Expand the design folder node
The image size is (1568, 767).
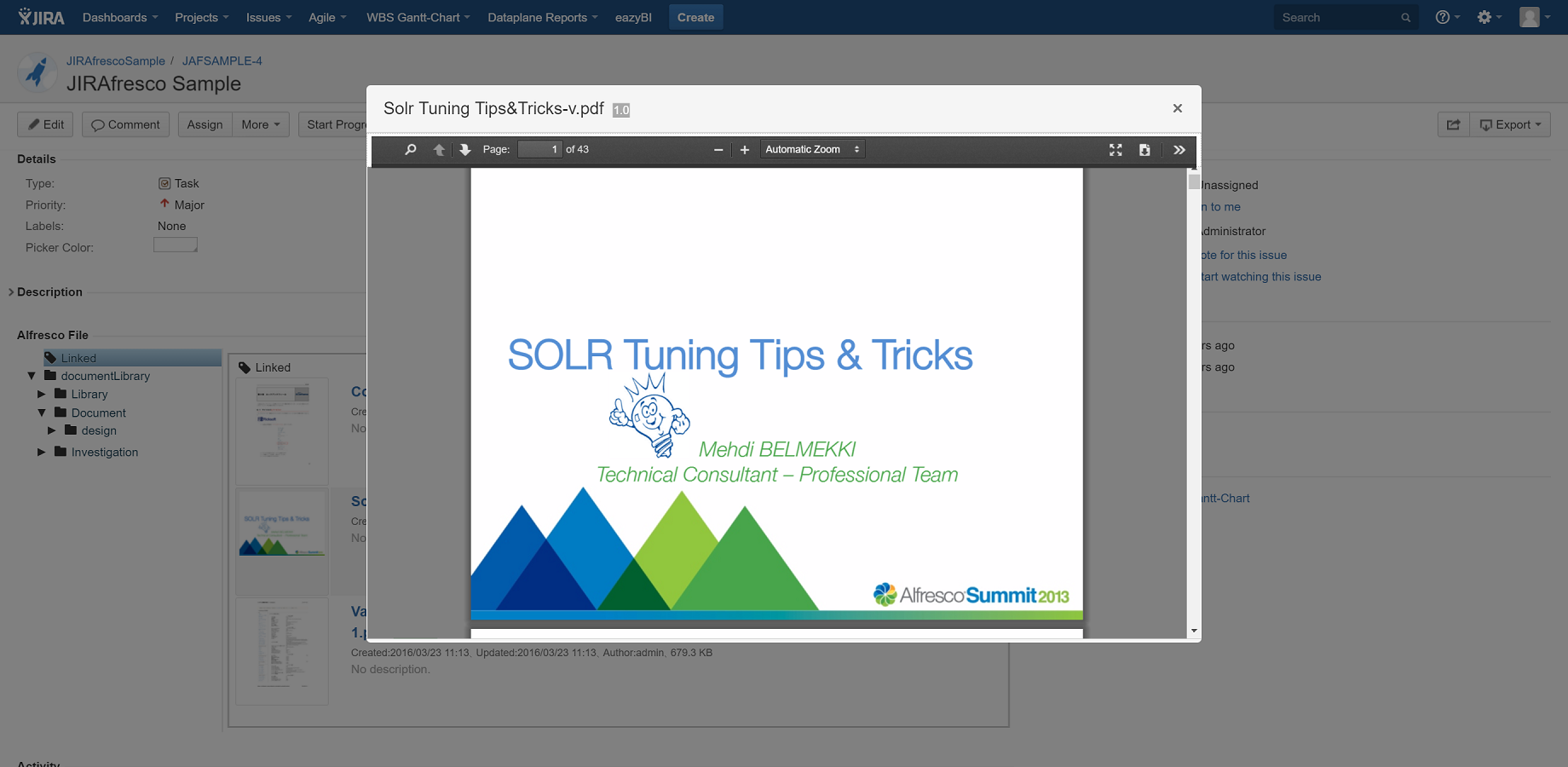52,430
